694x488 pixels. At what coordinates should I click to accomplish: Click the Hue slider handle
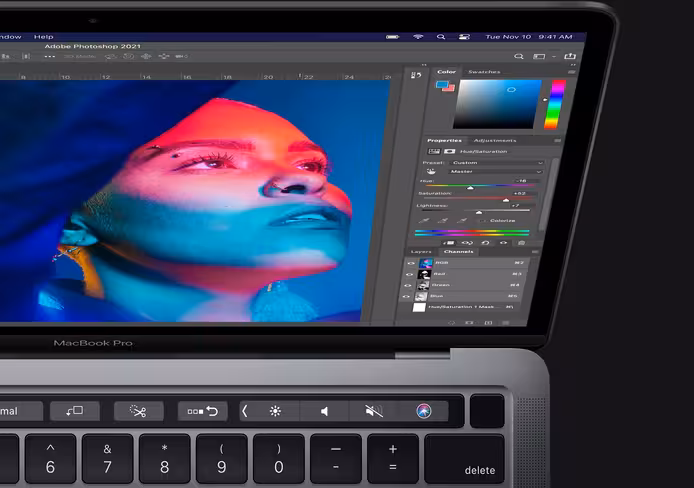coord(470,188)
